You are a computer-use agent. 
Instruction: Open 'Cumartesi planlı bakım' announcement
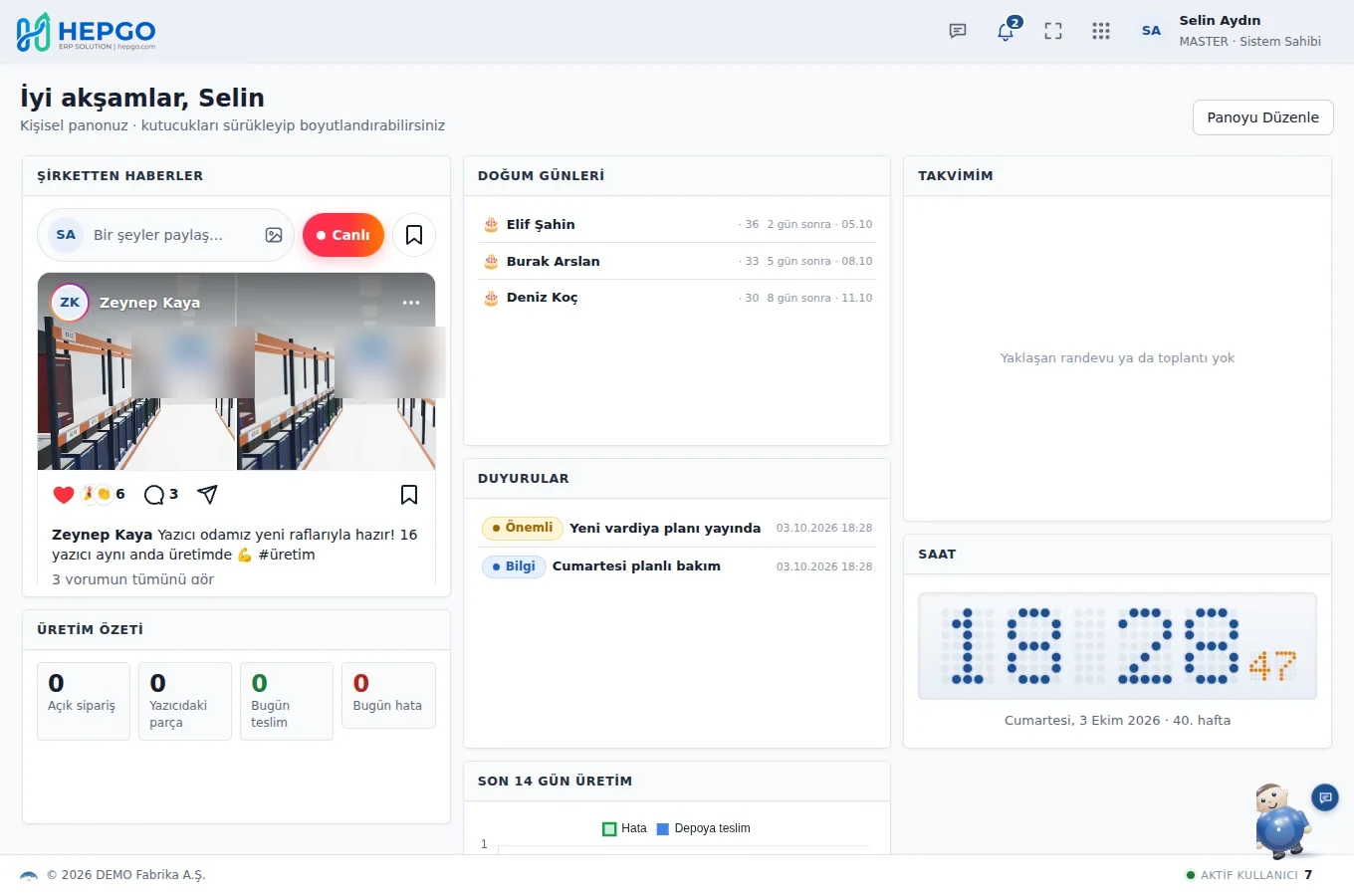(x=677, y=566)
